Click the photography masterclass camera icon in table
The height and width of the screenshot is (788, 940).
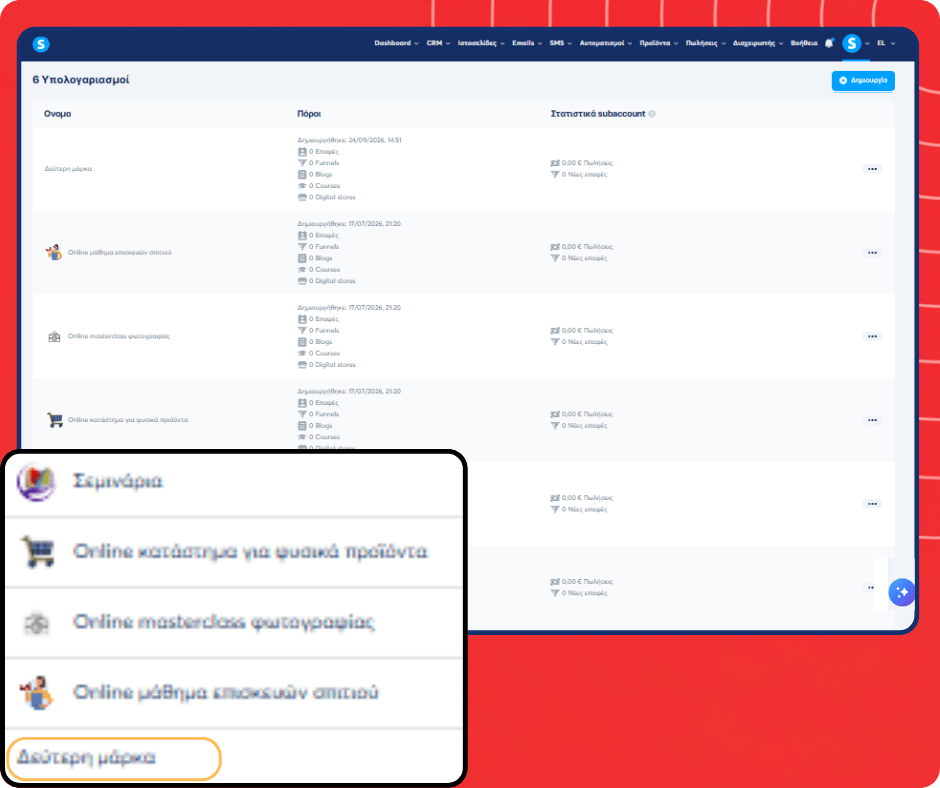(x=54, y=336)
